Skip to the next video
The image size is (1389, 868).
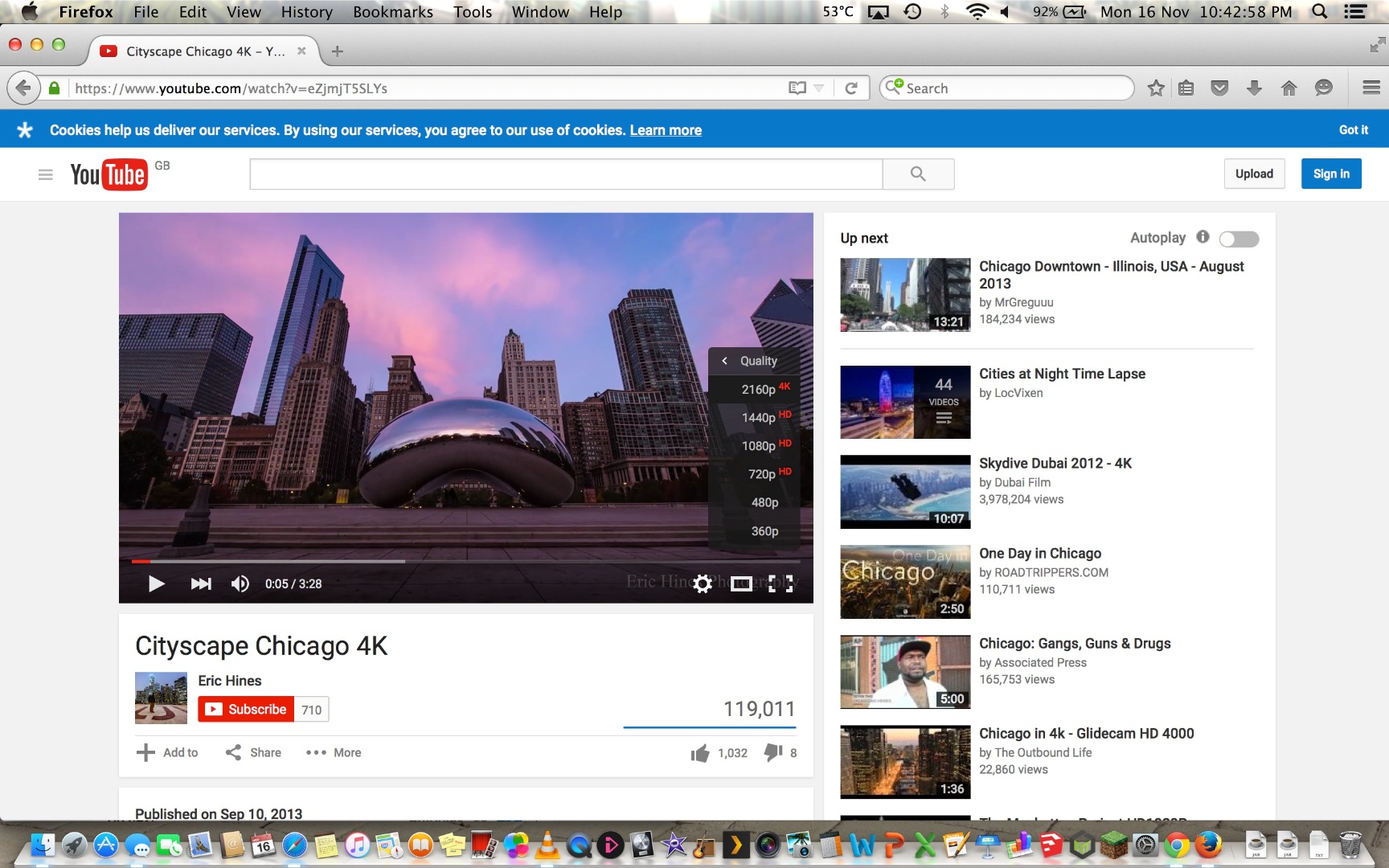(x=201, y=583)
